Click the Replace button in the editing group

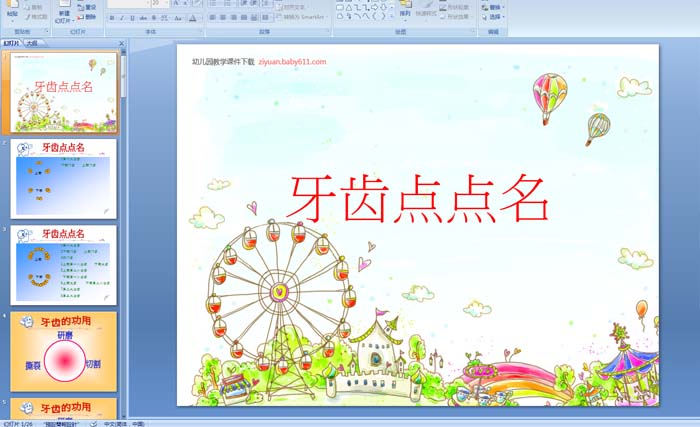[492, 7]
